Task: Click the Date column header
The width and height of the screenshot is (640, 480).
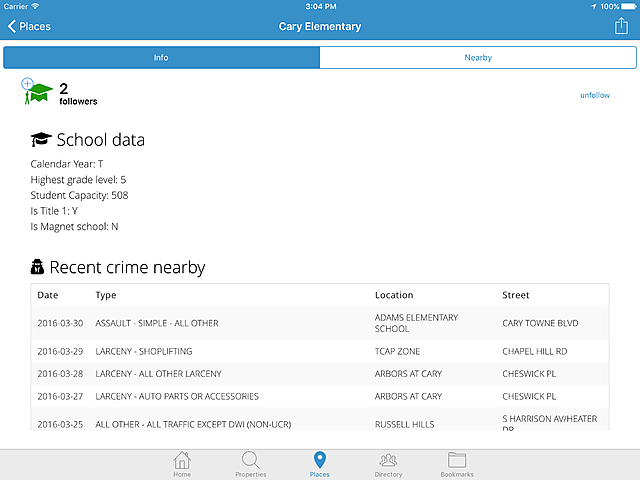Action: point(48,295)
